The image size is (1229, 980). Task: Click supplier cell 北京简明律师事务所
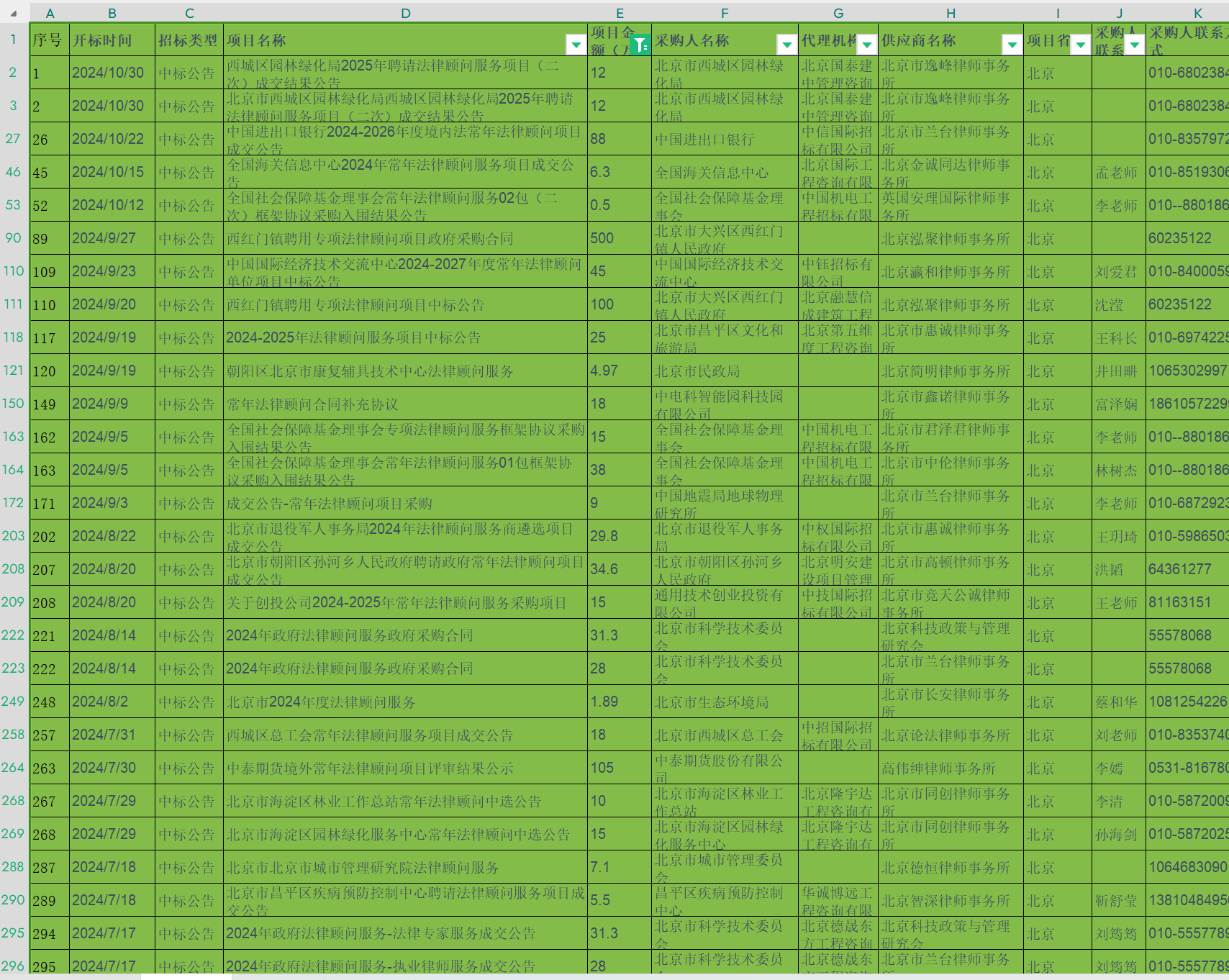pyautogui.click(x=951, y=371)
